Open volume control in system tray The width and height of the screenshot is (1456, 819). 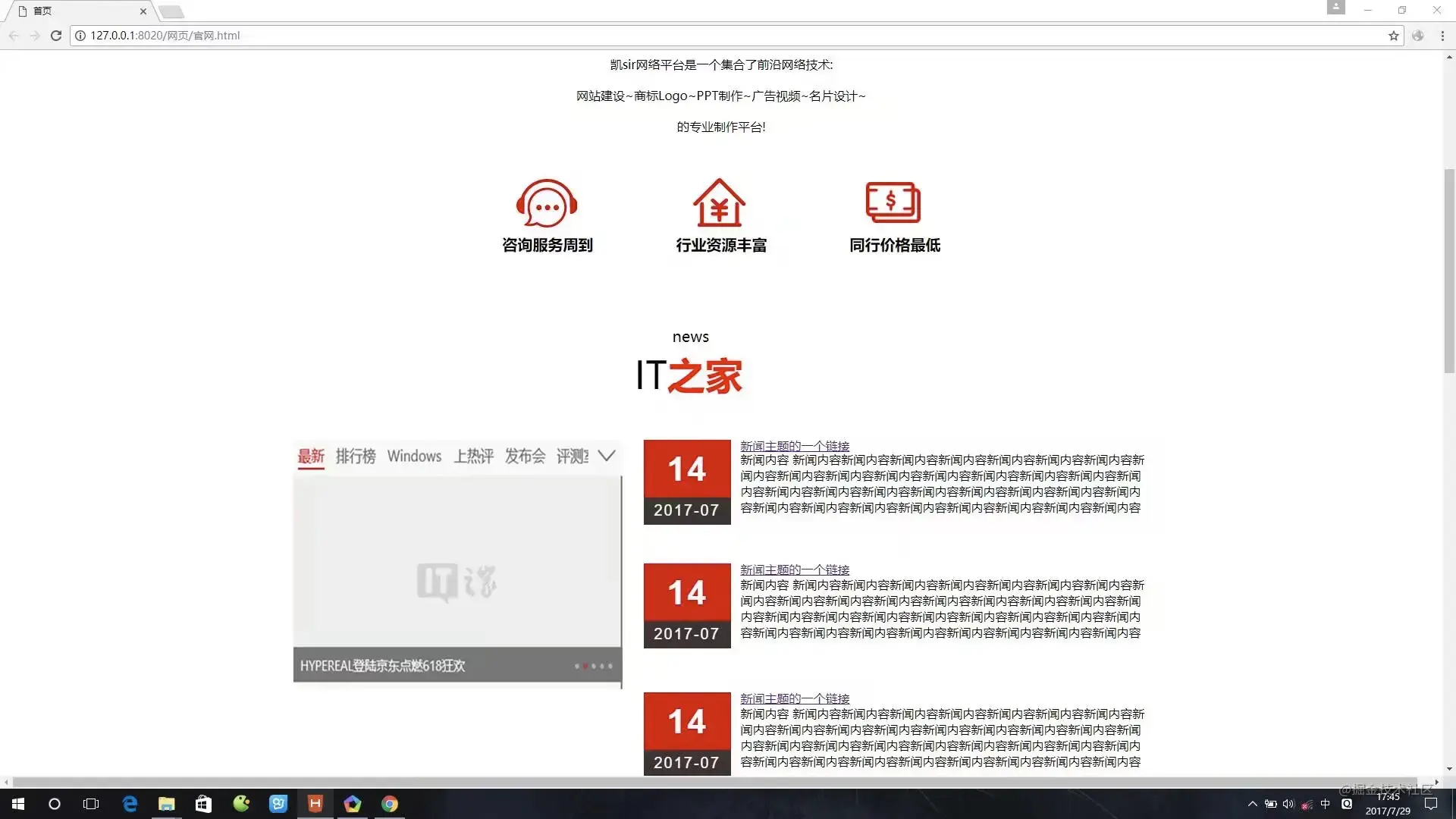tap(1288, 804)
